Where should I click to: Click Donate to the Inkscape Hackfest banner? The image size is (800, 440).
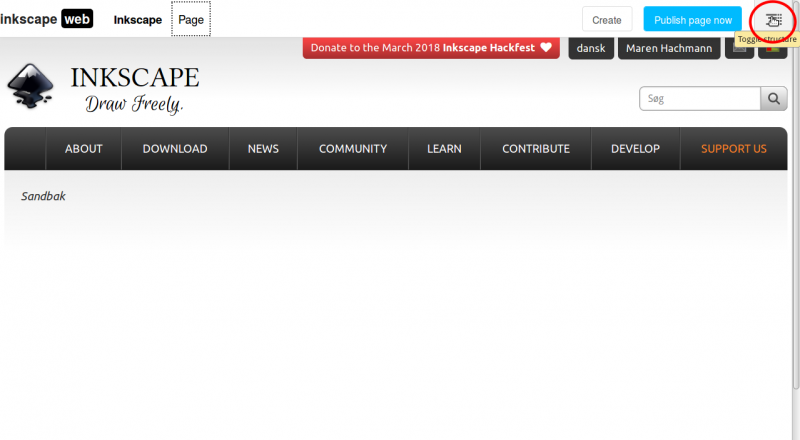pos(431,47)
